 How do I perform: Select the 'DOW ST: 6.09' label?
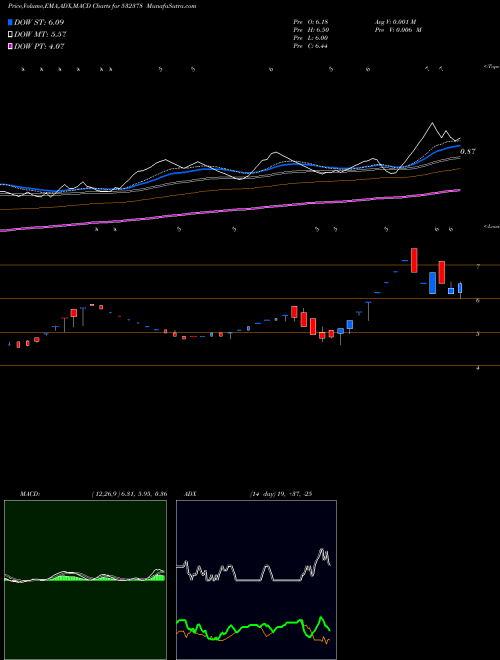(x=39, y=22)
